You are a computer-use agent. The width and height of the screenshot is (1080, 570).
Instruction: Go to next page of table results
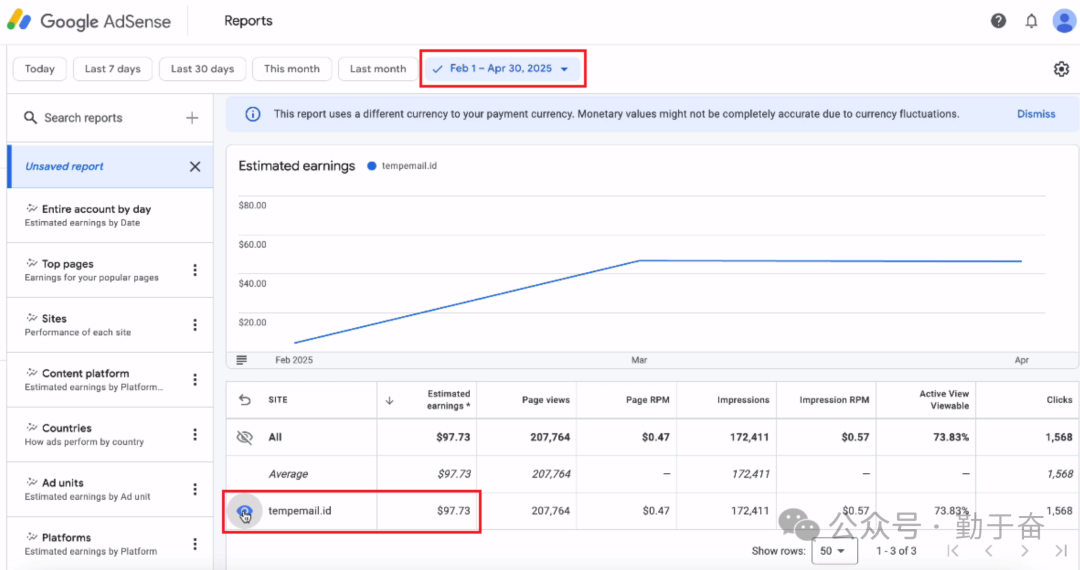1024,551
